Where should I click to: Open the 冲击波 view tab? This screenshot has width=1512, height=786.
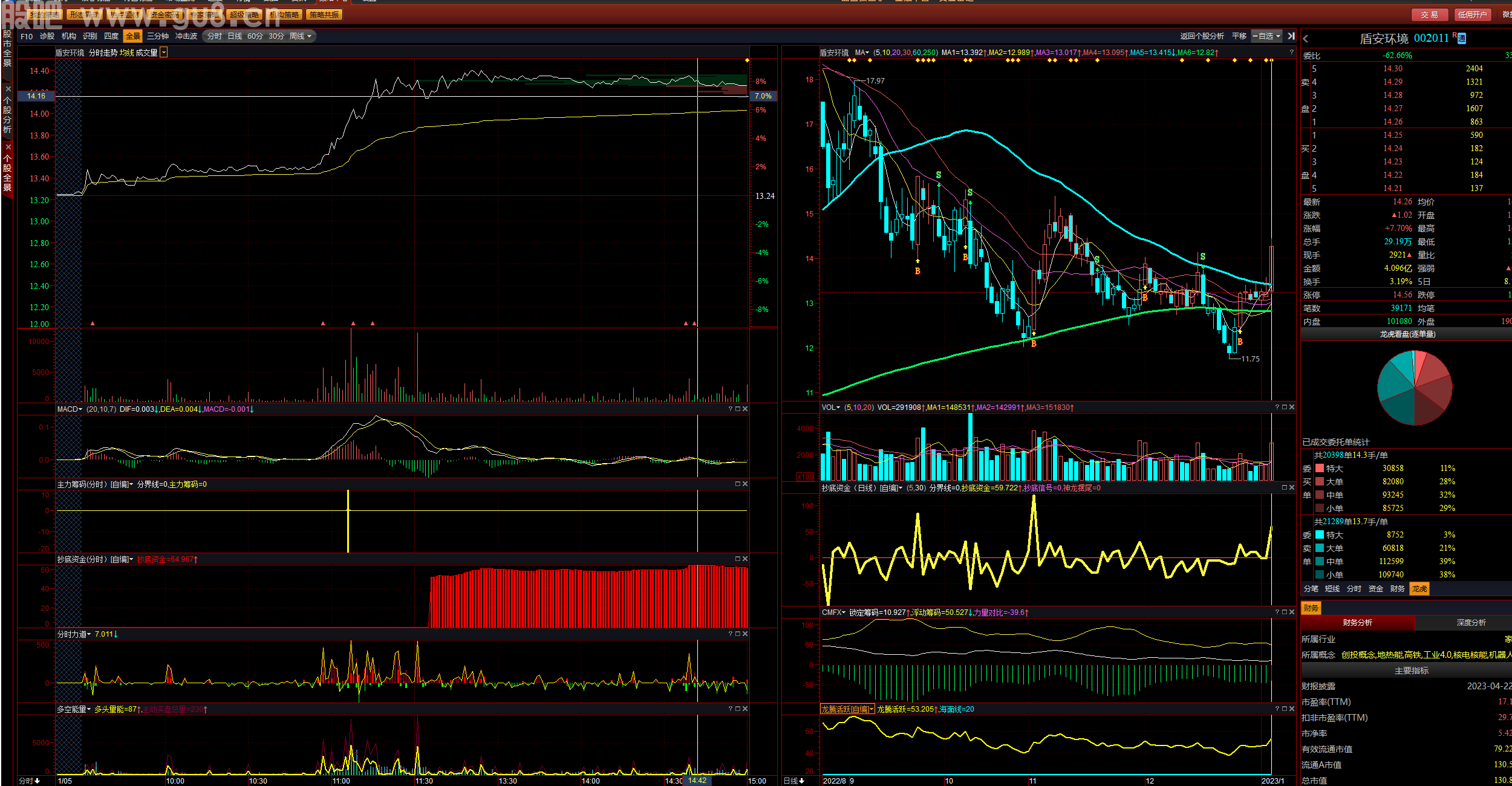tap(186, 36)
